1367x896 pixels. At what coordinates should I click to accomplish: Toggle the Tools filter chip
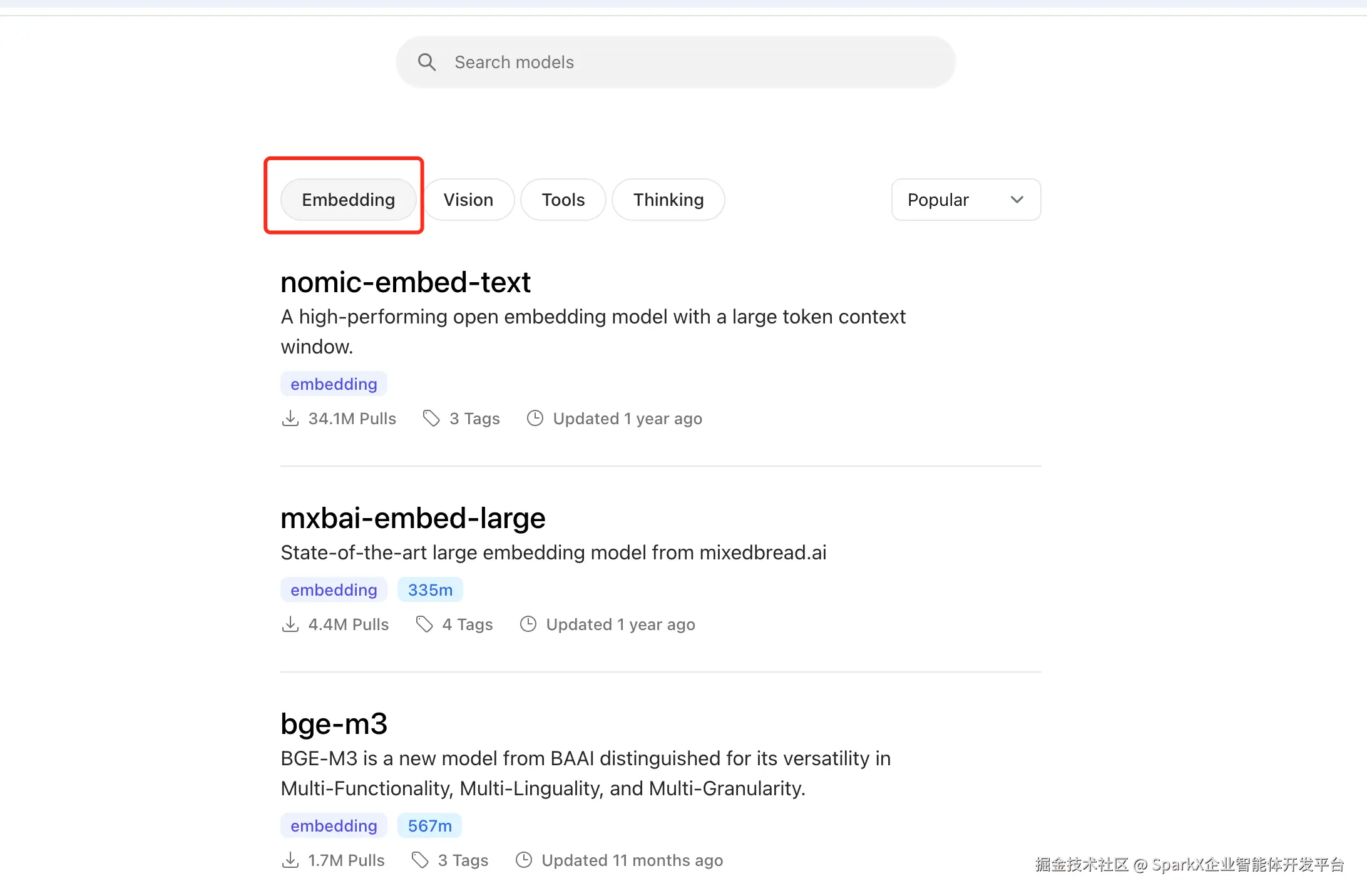(x=563, y=200)
